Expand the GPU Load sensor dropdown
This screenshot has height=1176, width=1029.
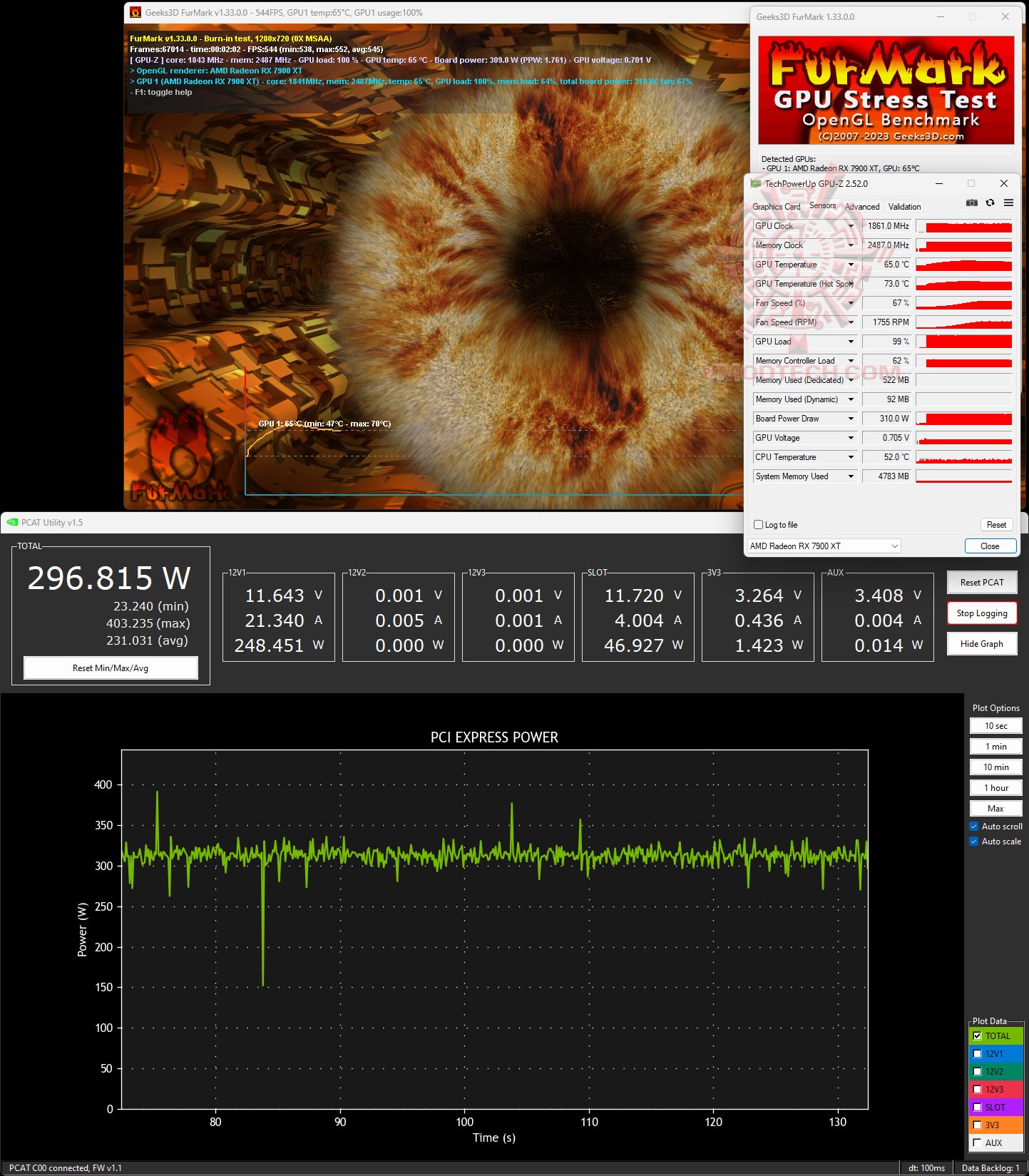pos(851,342)
